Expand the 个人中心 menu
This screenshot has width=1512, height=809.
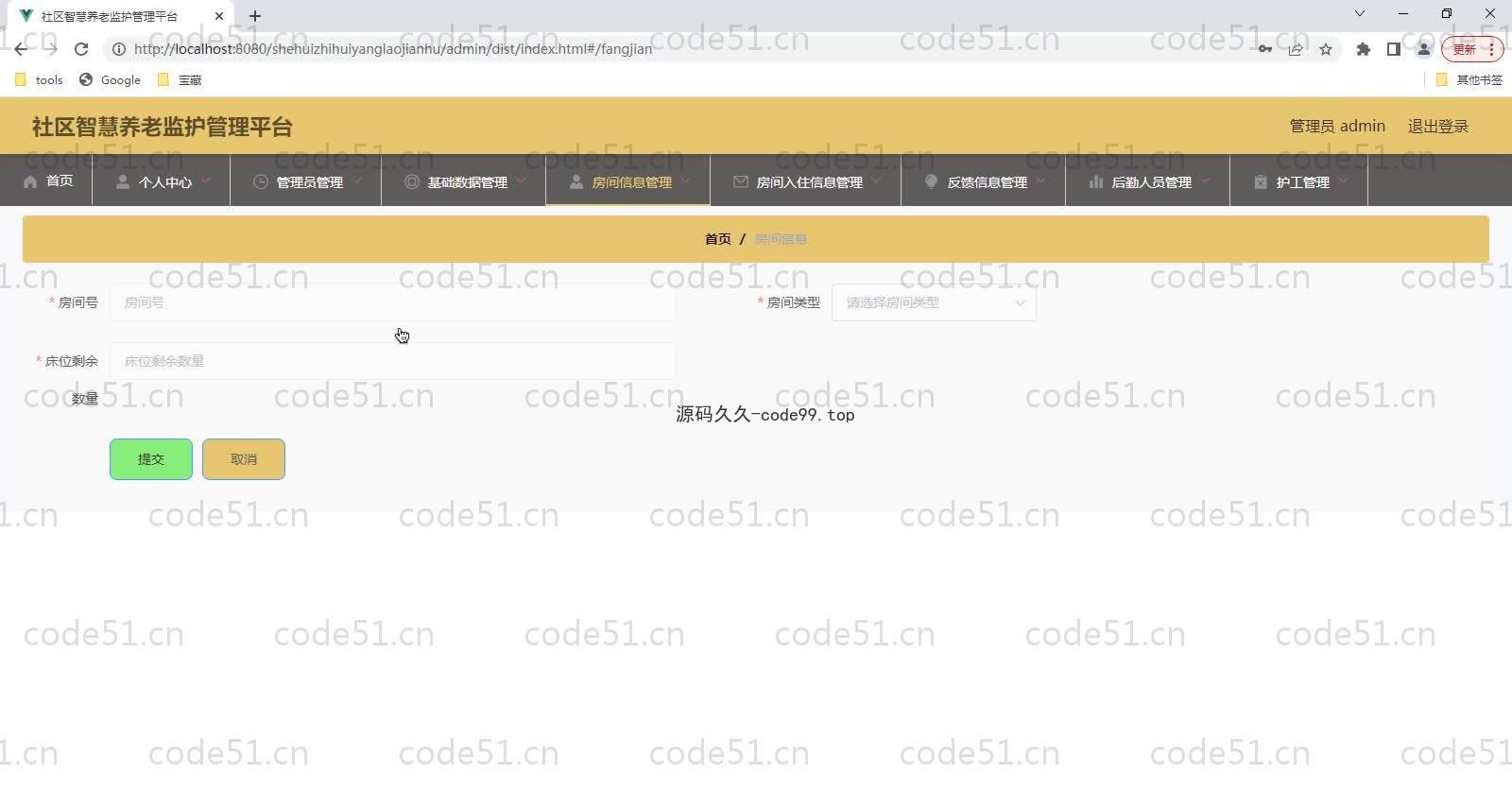pyautogui.click(x=163, y=182)
